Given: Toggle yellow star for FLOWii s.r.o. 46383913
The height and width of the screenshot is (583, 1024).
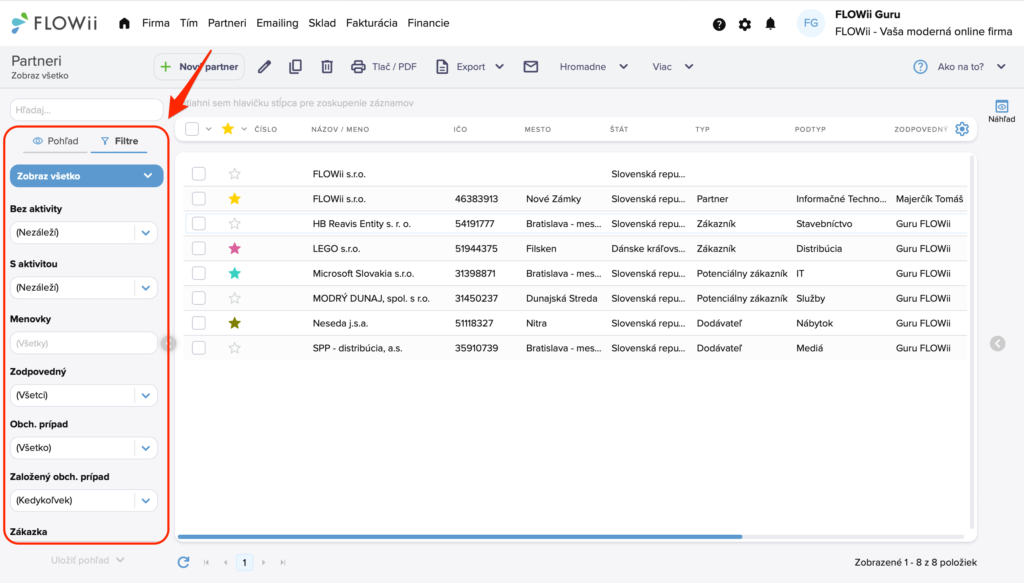Looking at the screenshot, I should [234, 199].
